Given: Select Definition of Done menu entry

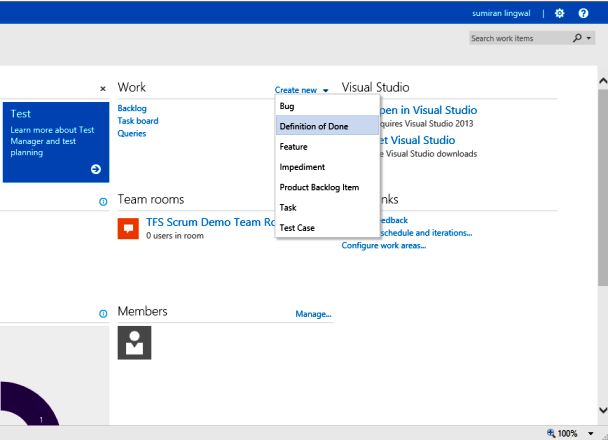Looking at the screenshot, I should (x=327, y=126).
